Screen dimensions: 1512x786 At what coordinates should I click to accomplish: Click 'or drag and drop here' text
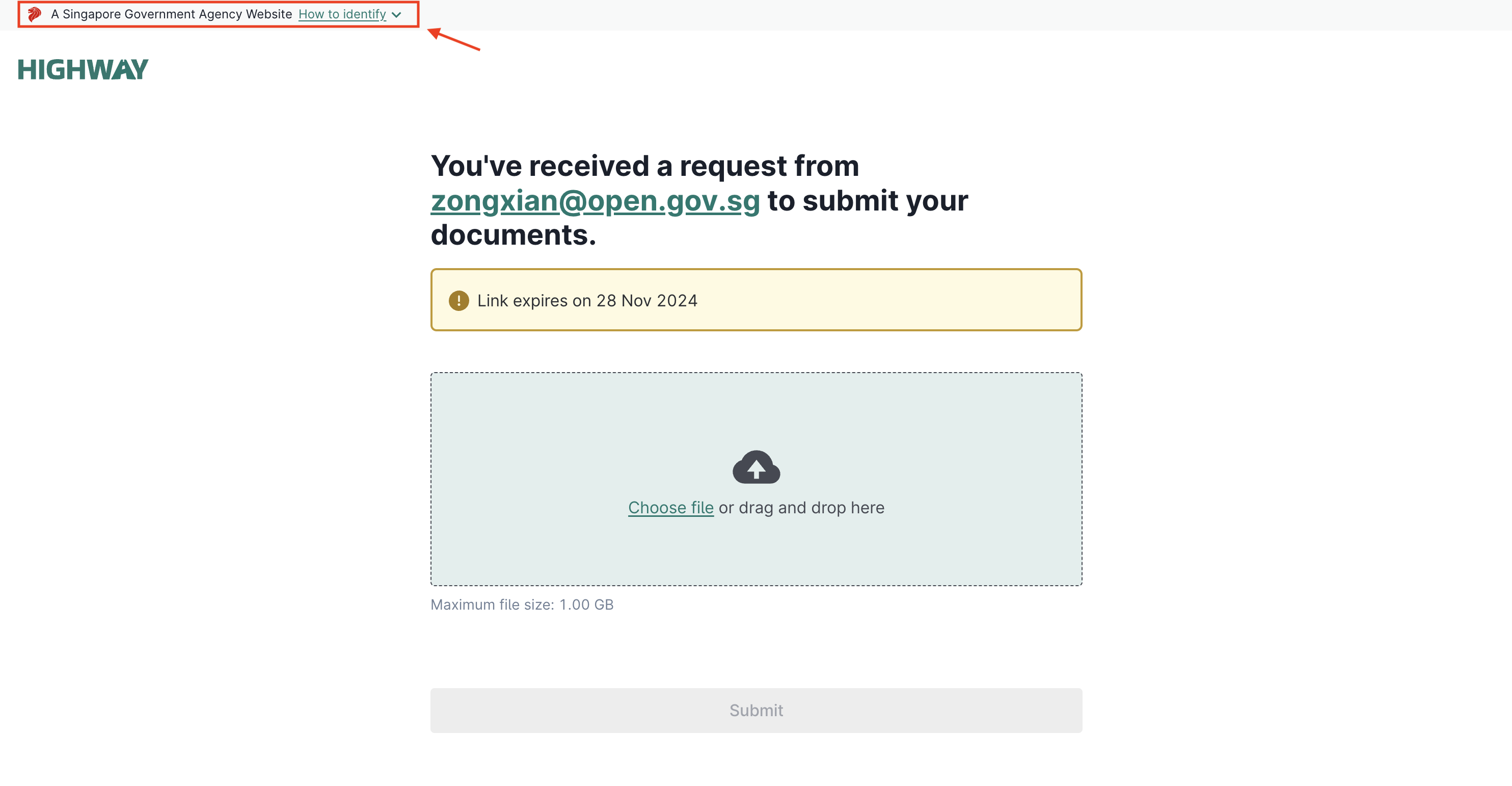(x=801, y=508)
